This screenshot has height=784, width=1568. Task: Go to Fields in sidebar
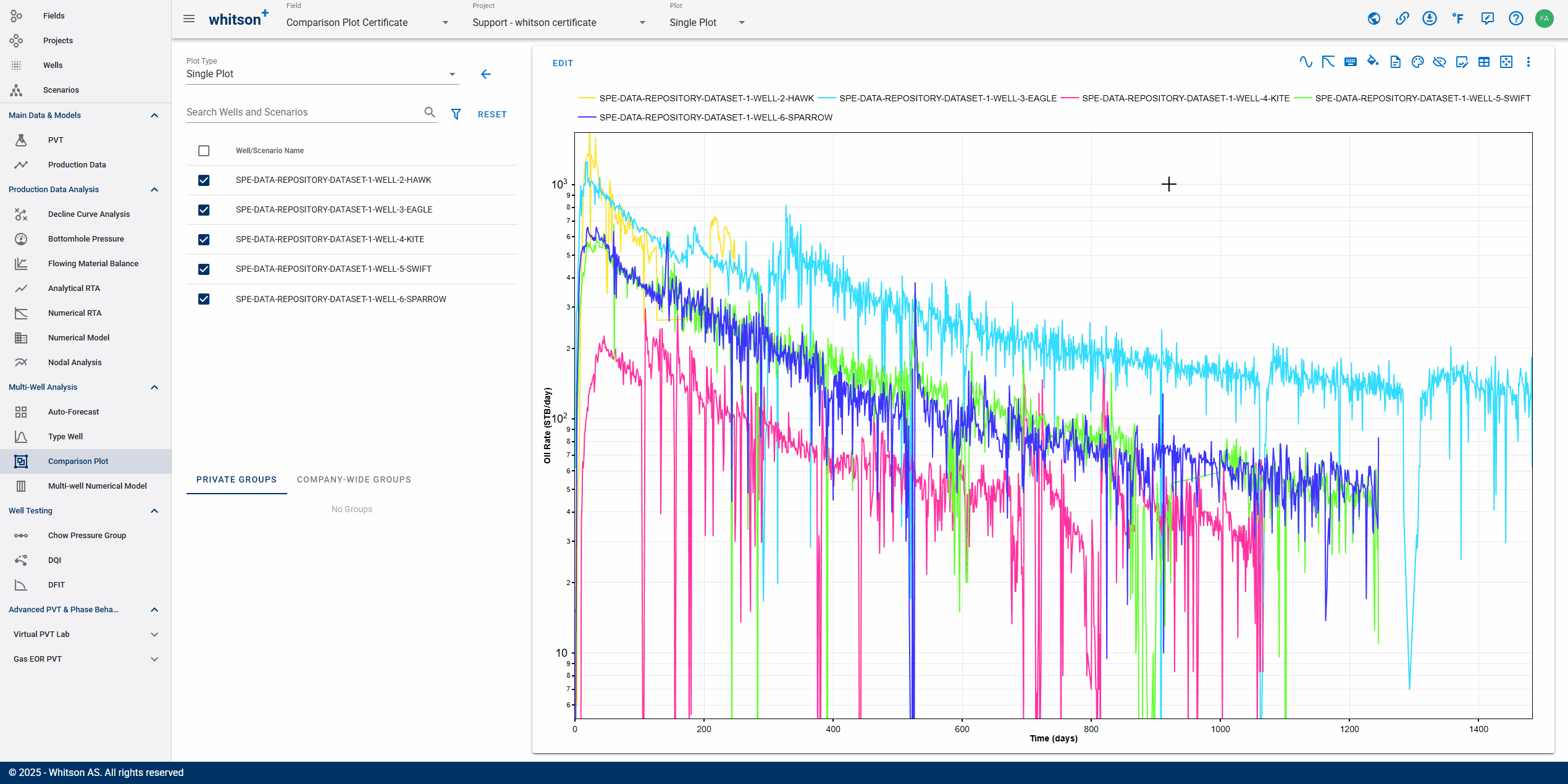coord(54,16)
